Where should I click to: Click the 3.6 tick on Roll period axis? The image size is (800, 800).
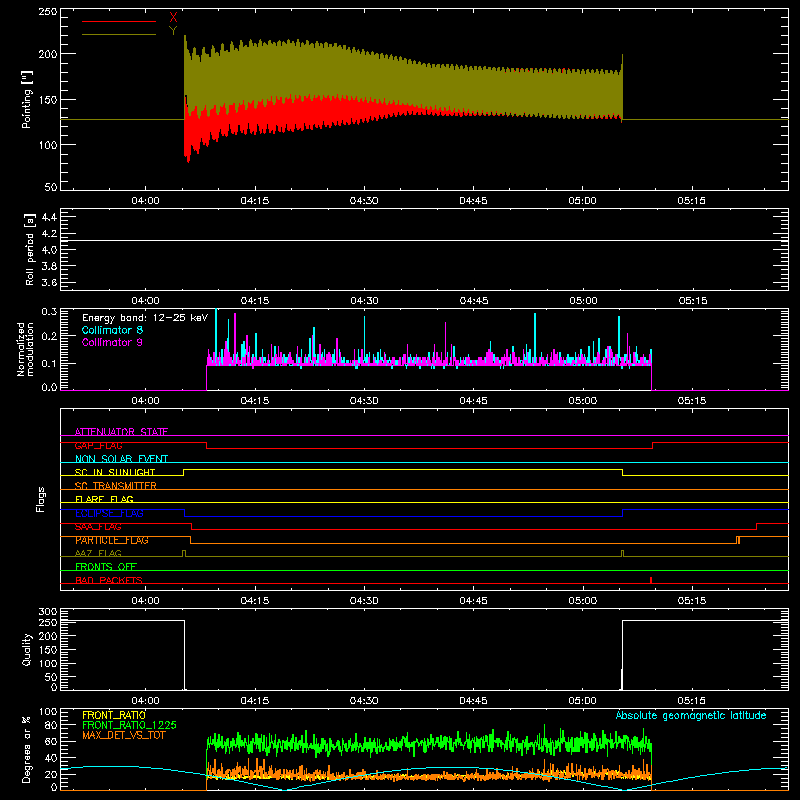(x=49, y=283)
